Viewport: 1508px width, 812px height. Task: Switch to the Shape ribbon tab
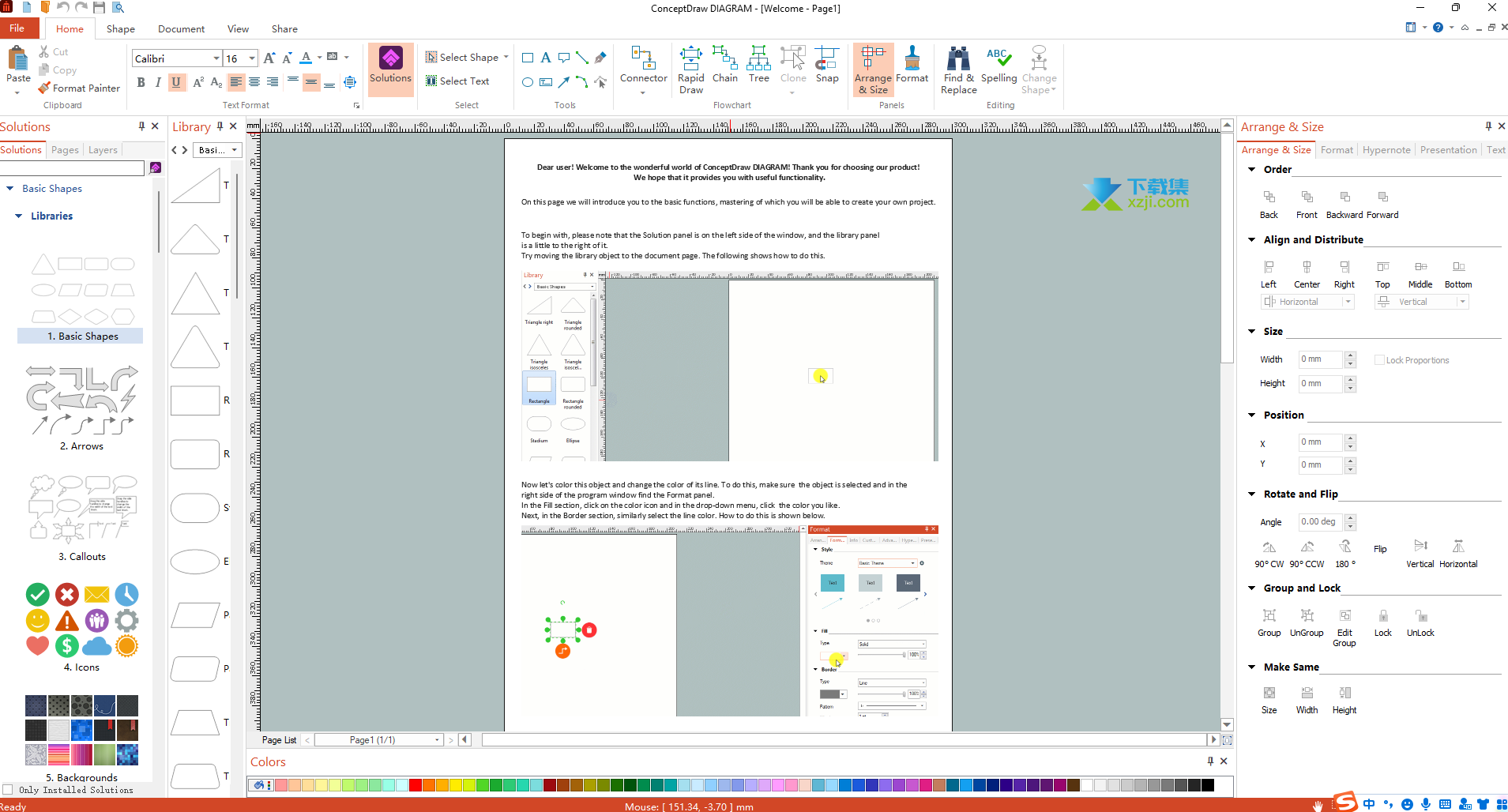pyautogui.click(x=120, y=29)
